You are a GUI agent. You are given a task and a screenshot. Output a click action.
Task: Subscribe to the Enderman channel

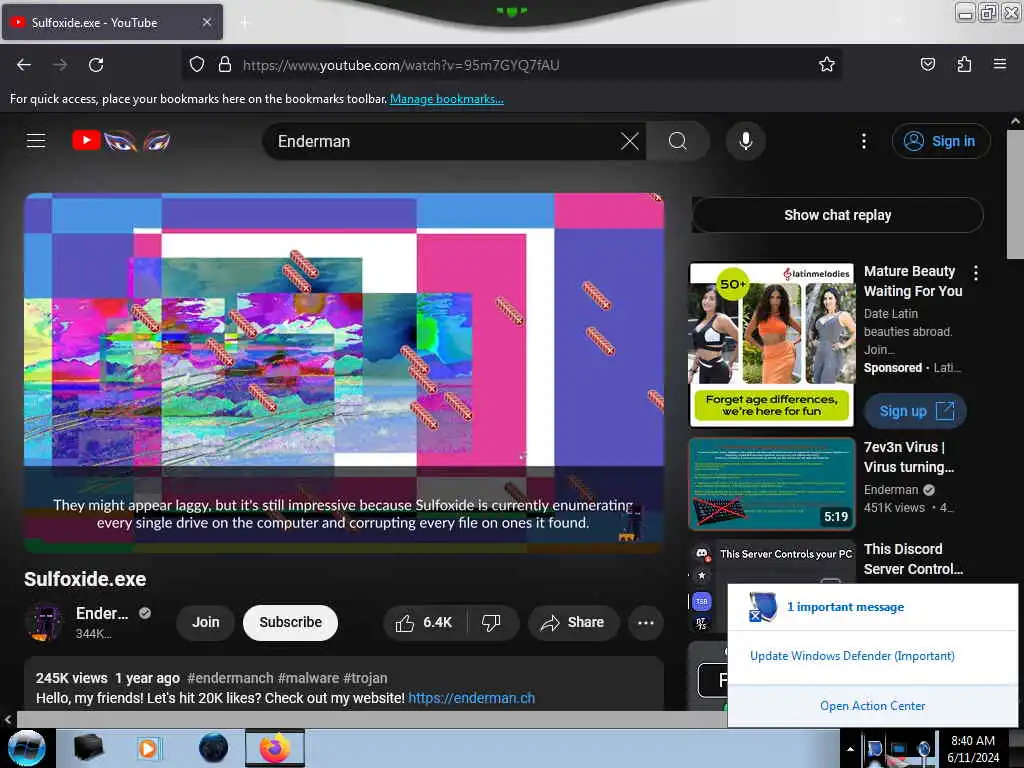(291, 622)
